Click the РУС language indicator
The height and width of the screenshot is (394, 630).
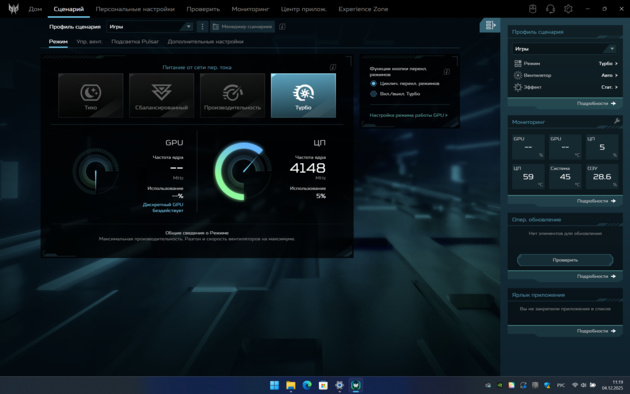pyautogui.click(x=560, y=385)
